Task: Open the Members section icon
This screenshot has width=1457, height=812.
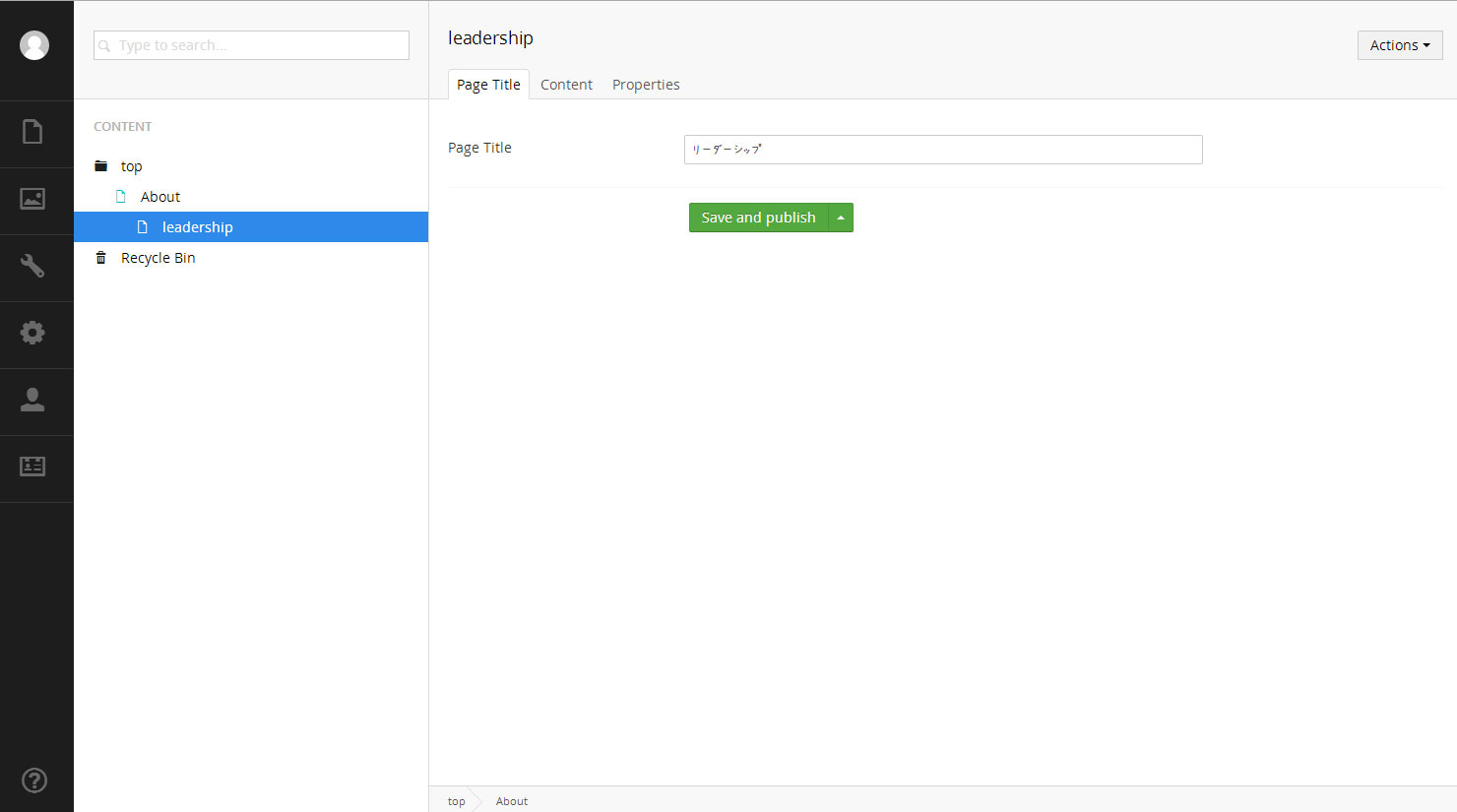Action: (32, 467)
